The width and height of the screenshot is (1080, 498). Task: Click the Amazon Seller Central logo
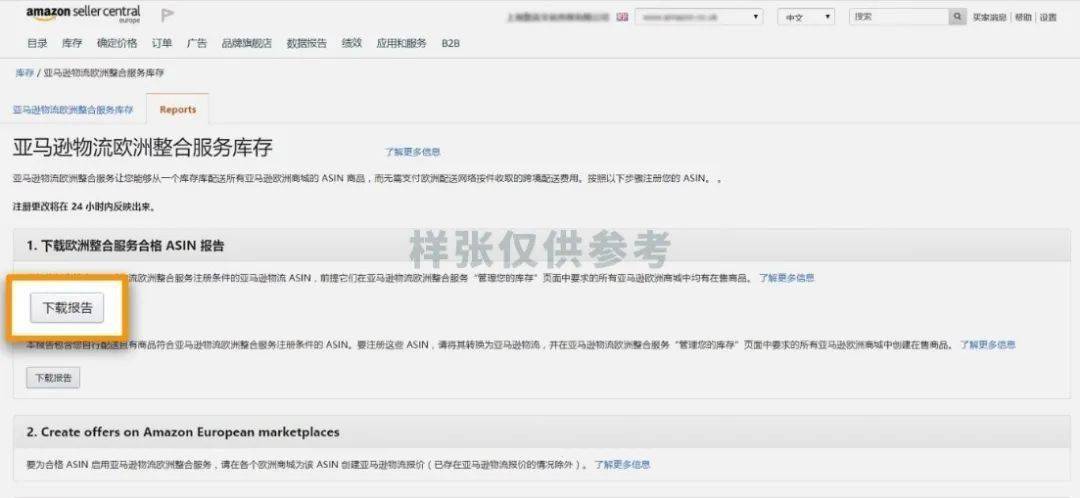tap(83, 15)
